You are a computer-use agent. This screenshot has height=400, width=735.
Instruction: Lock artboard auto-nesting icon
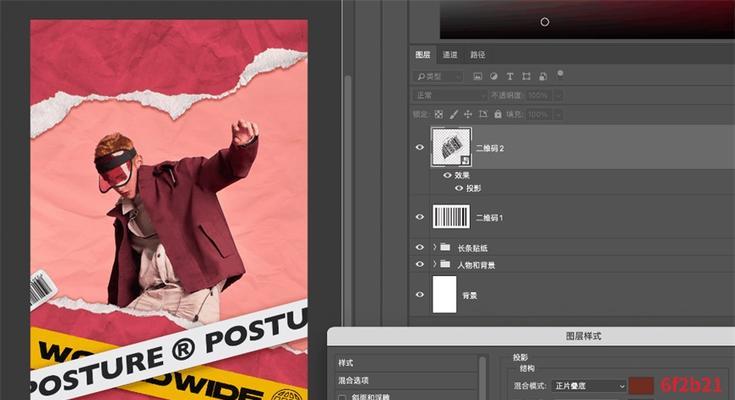(483, 114)
